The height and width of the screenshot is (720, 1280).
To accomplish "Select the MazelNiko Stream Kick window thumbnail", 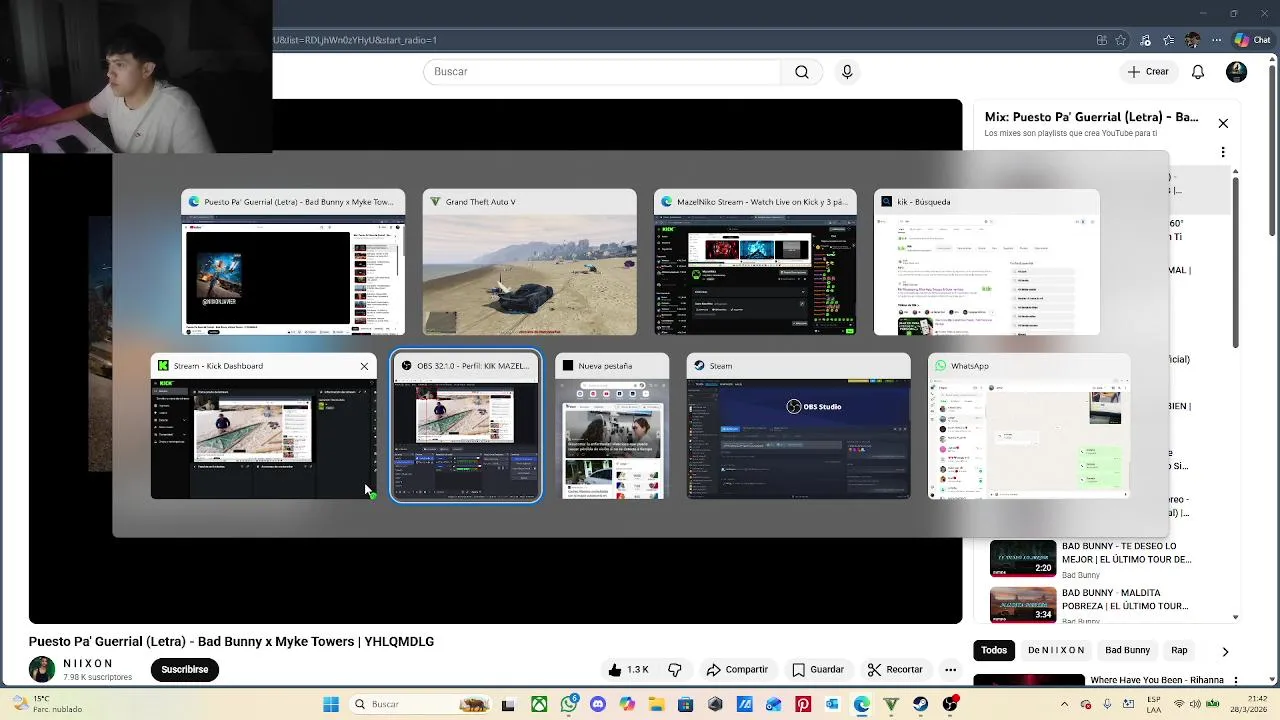I will tap(755, 262).
